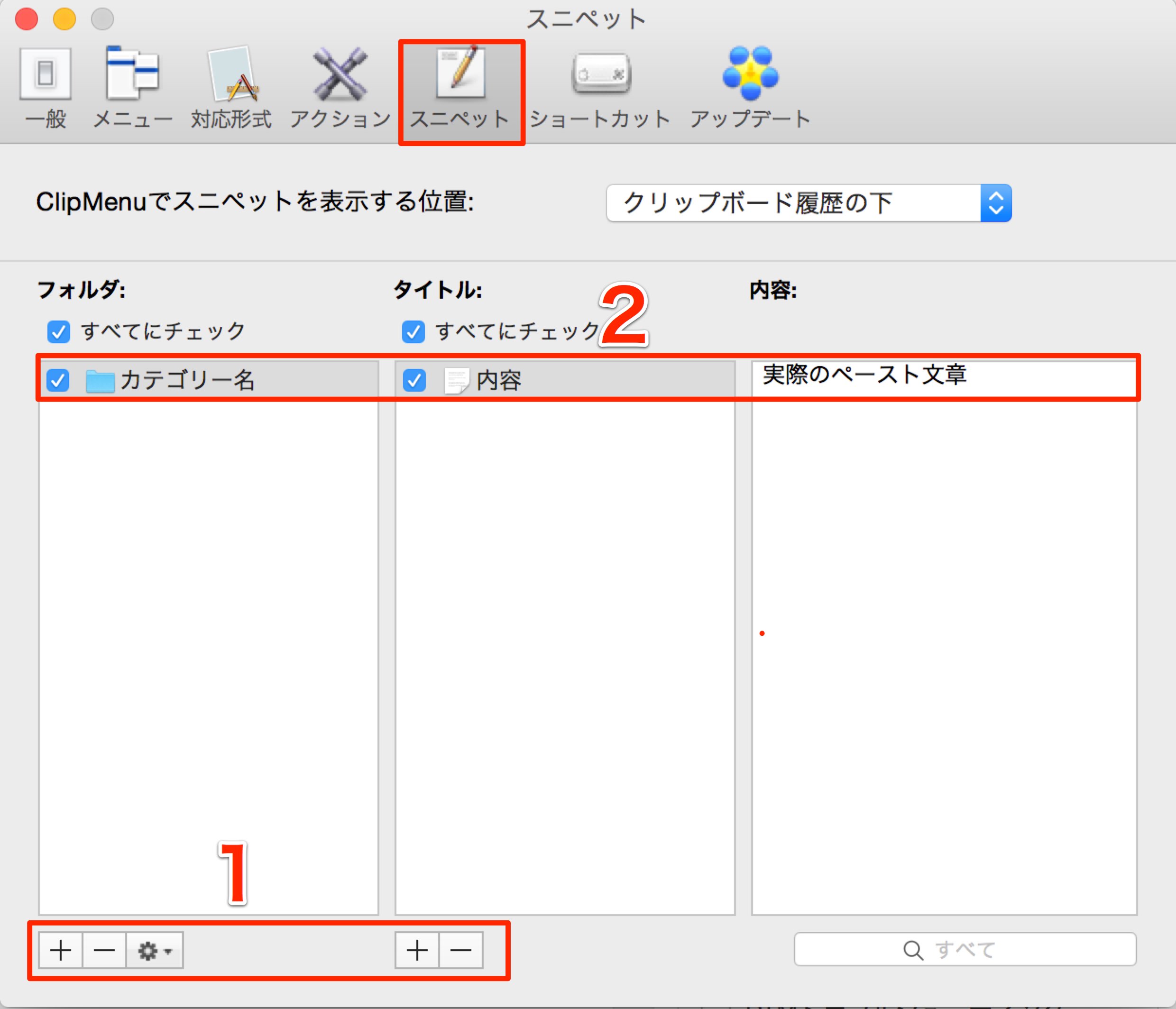Screen dimensions: 1176x1009
Task: Uncheck the カテゴリー名 folder checkbox
Action: pos(58,380)
